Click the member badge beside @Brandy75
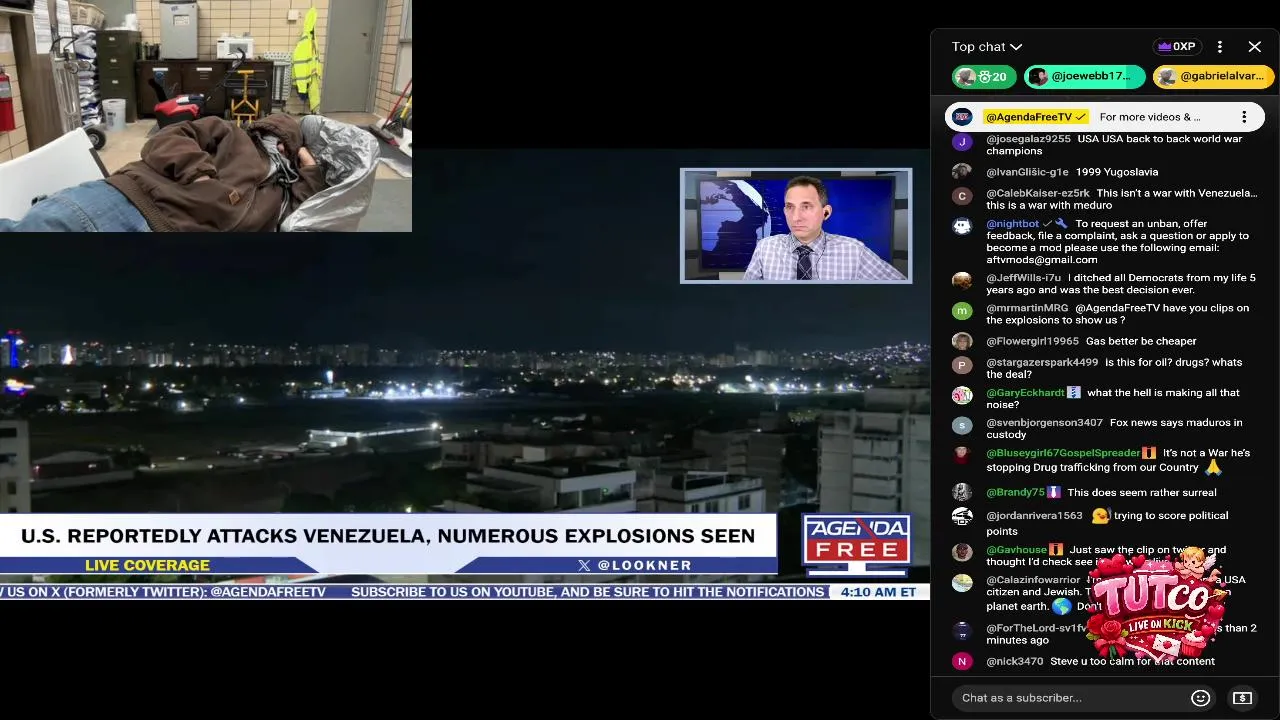Screen dimensions: 1280x720 coord(1053,492)
